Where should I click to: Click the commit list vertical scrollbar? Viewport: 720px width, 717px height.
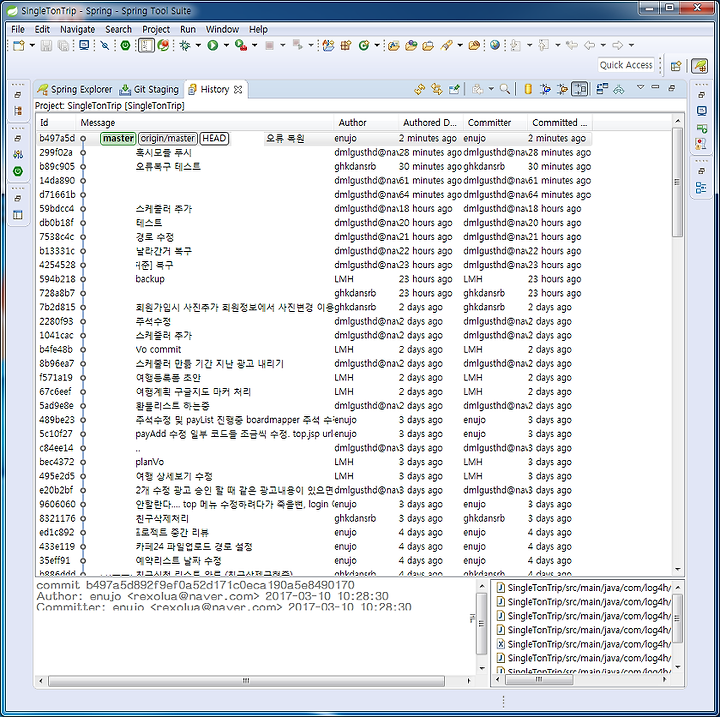pyautogui.click(x=678, y=182)
